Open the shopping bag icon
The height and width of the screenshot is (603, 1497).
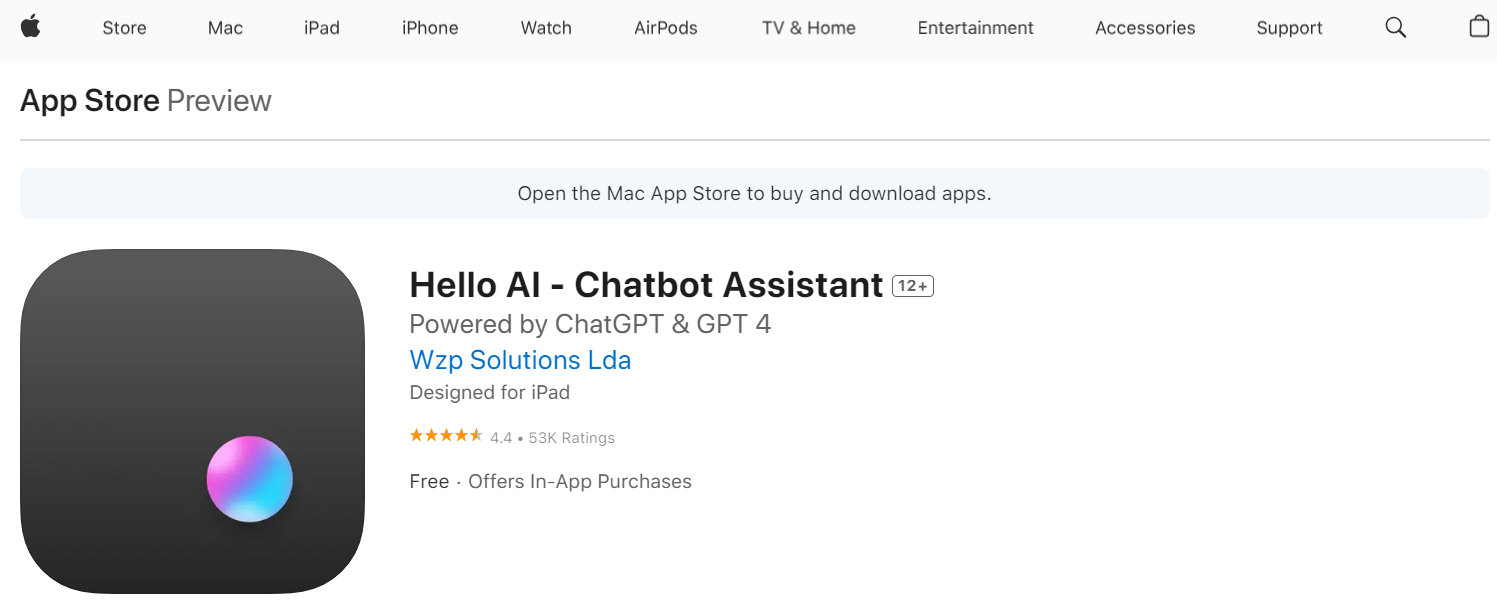point(1479,27)
